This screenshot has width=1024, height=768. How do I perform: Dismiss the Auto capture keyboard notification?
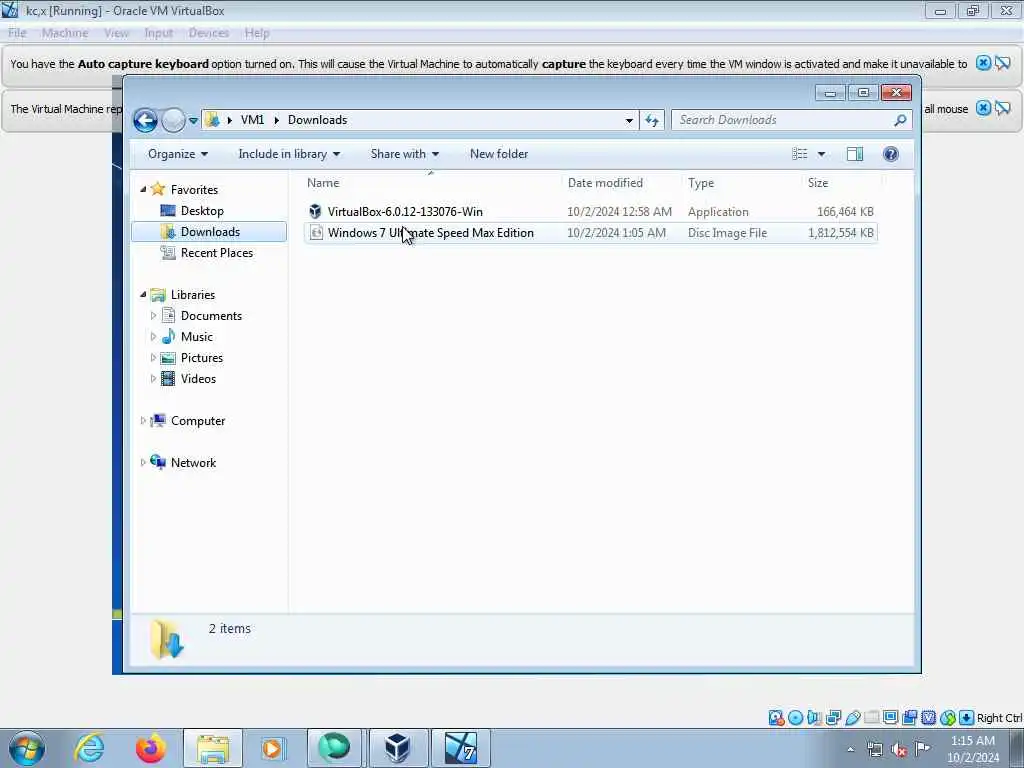pos(983,63)
